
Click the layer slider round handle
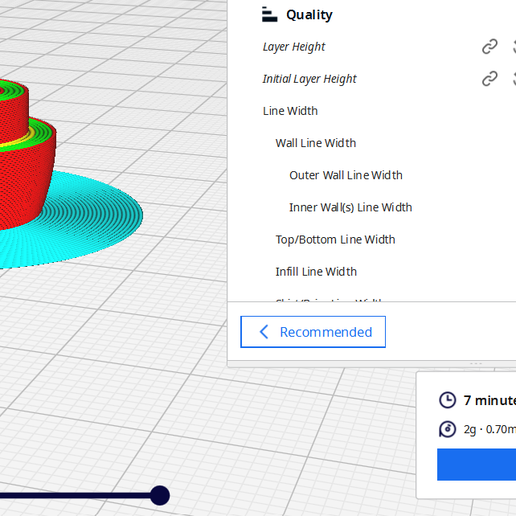click(160, 495)
